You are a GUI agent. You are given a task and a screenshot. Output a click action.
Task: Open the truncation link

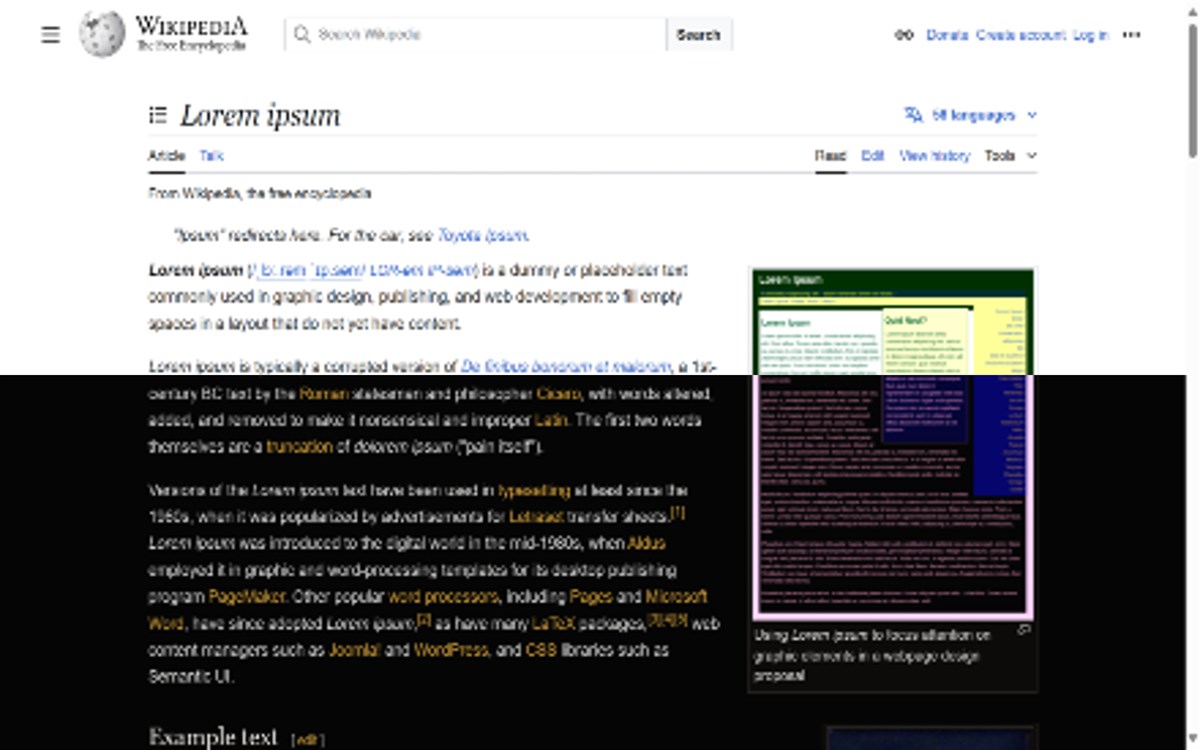pos(299,447)
